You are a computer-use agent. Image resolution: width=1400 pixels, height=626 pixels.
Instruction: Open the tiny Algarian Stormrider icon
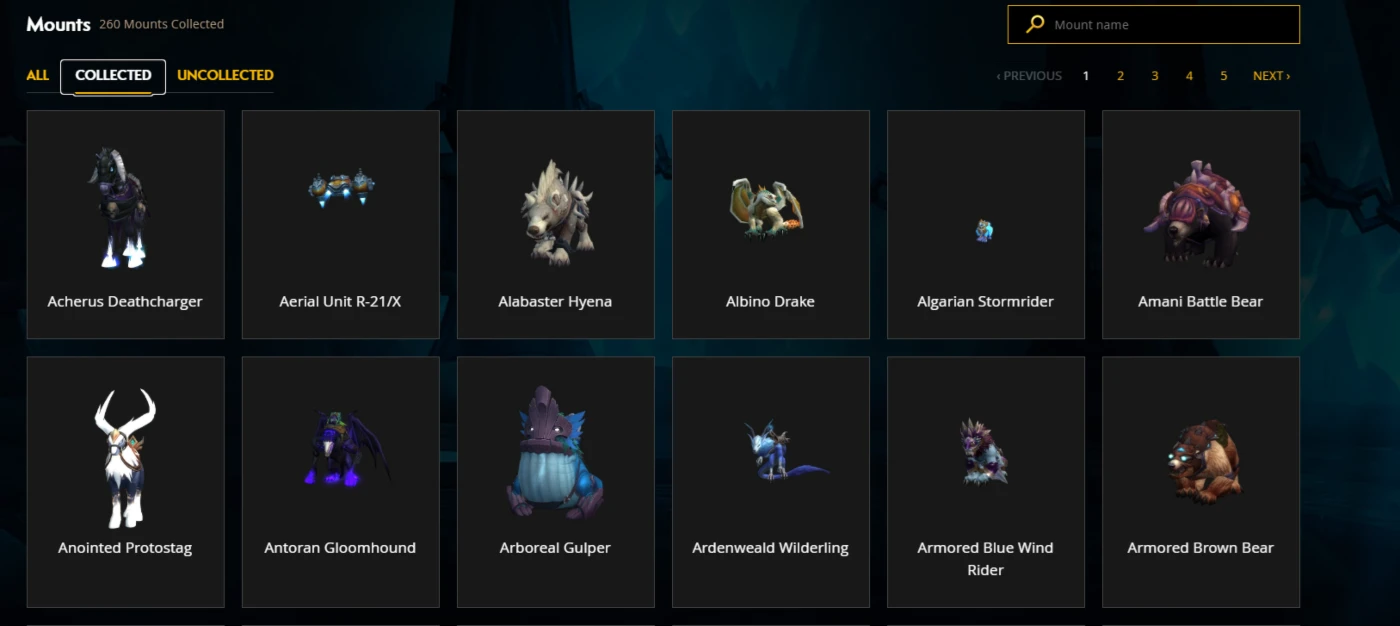pyautogui.click(x=984, y=232)
